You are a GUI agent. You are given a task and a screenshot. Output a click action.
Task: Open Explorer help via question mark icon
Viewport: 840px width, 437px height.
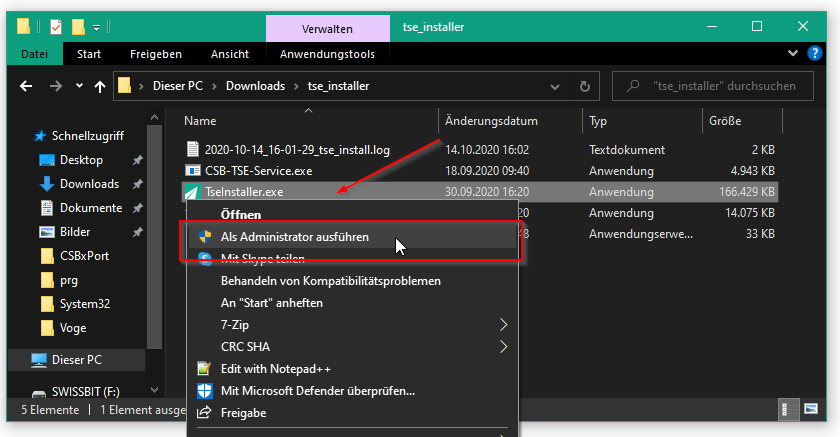coord(815,53)
